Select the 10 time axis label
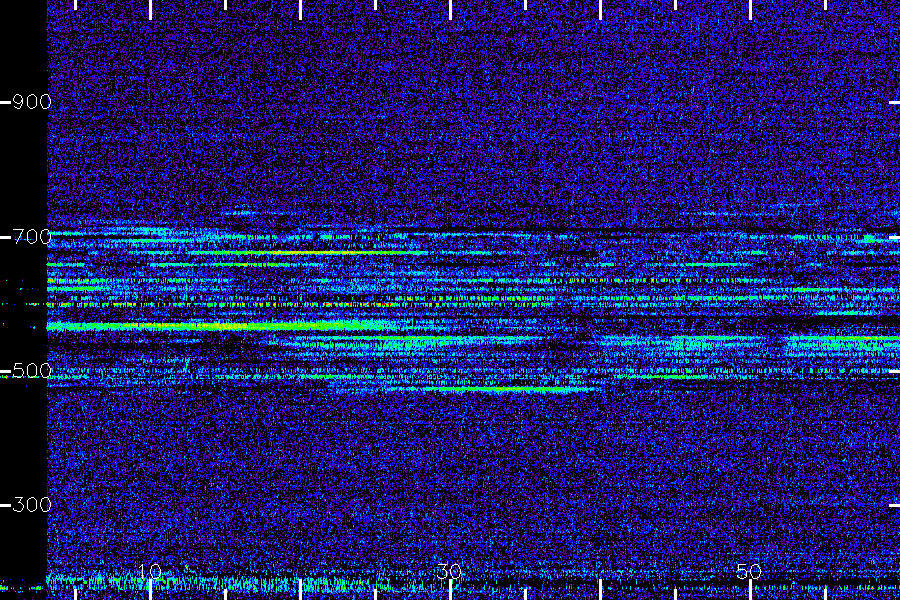Viewport: 900px width, 600px height. [x=150, y=571]
